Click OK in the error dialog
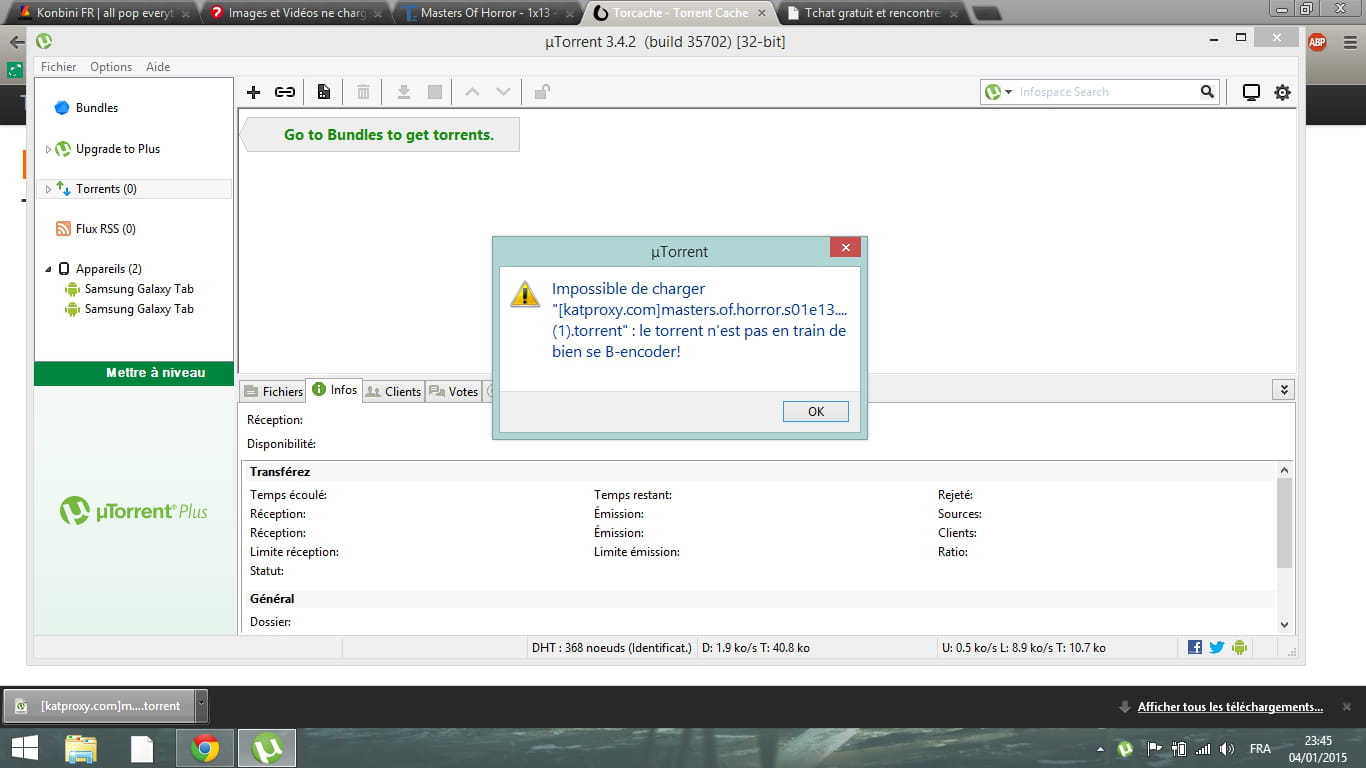The width and height of the screenshot is (1366, 768). (x=816, y=412)
